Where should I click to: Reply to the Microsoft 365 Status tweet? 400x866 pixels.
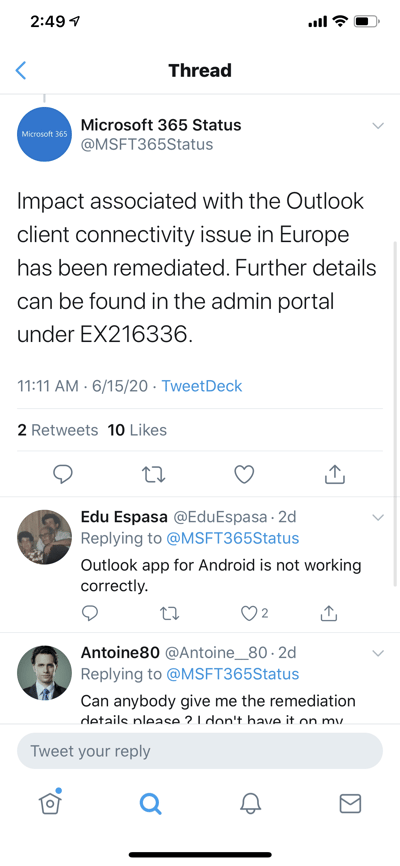pos(63,474)
